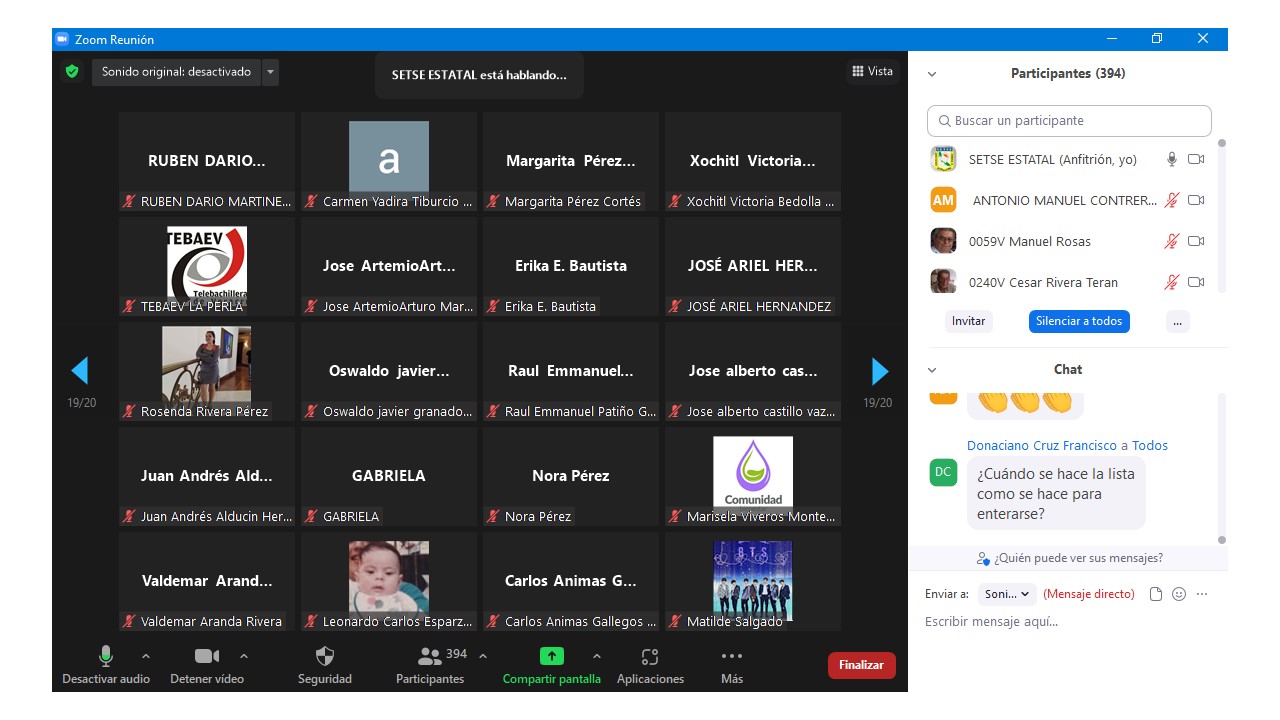Screen dimensions: 1280x720
Task: Click the green encryption shield icon
Action: (72, 72)
